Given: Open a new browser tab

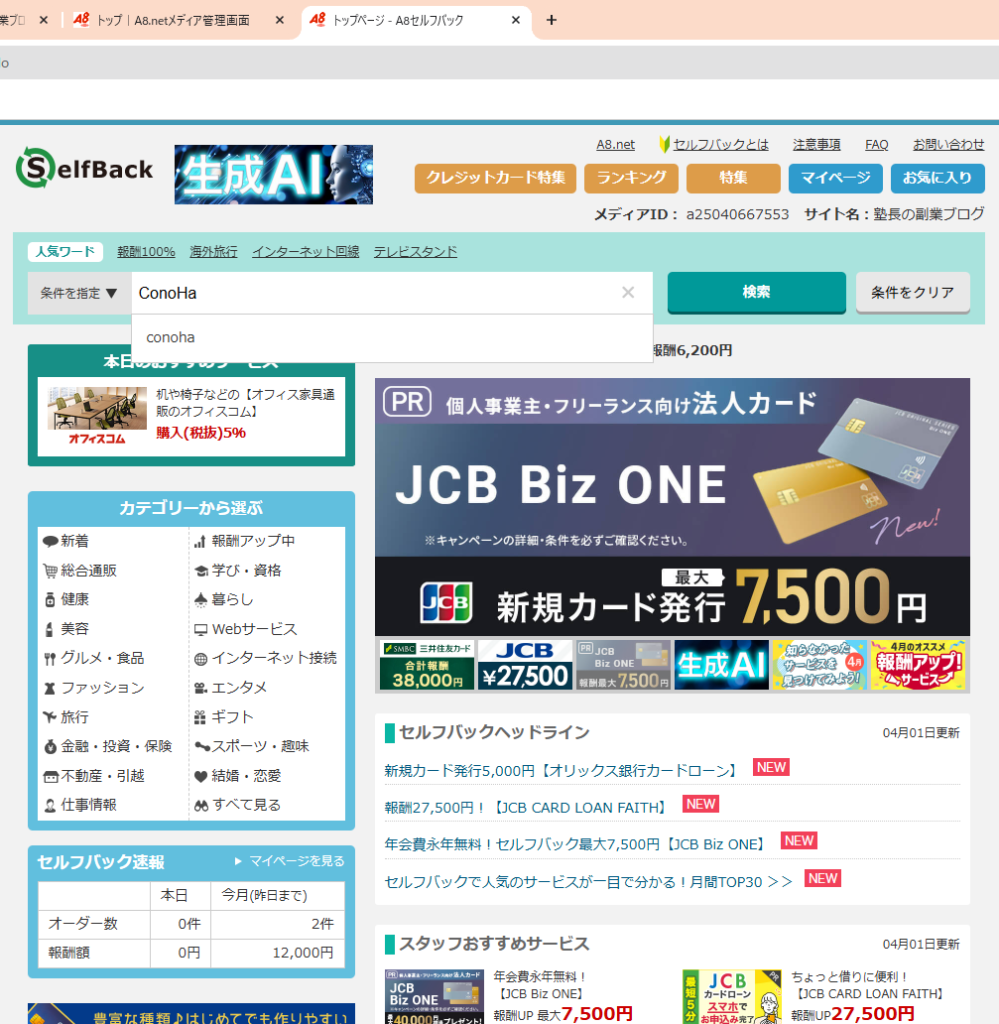Looking at the screenshot, I should click(552, 20).
